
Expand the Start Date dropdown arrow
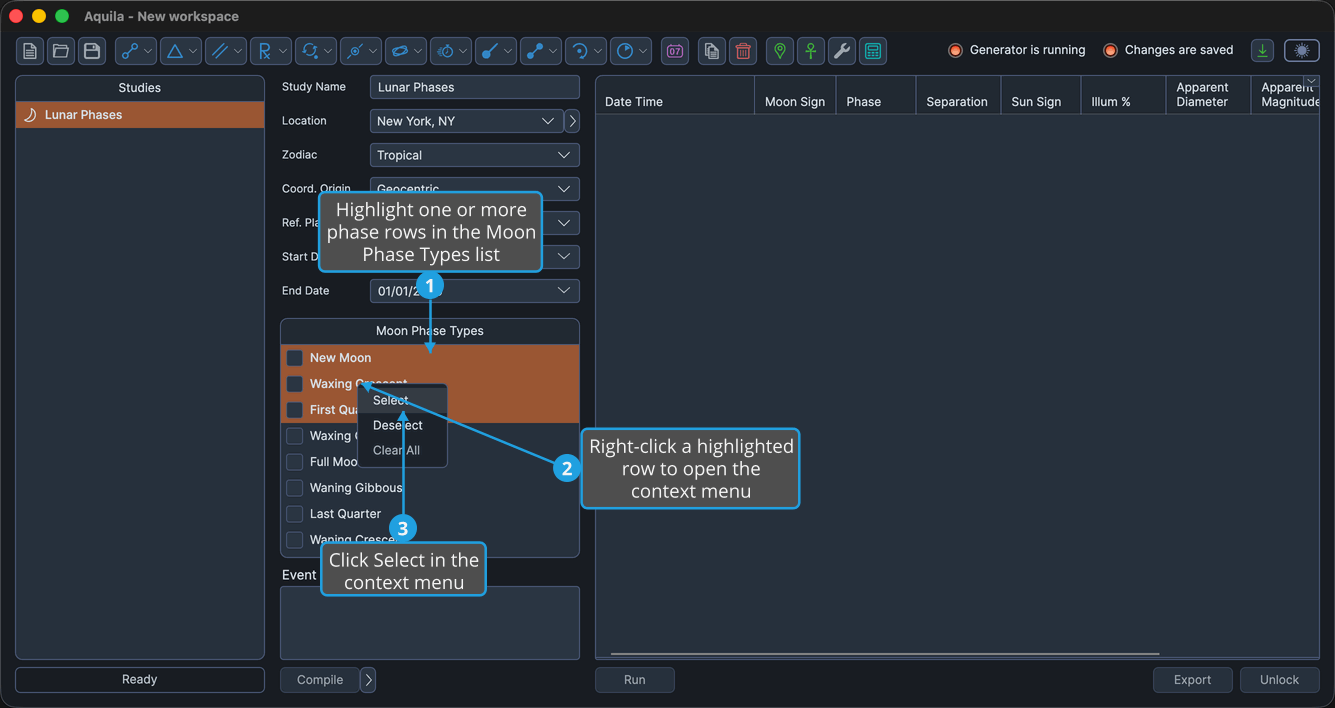(x=564, y=257)
